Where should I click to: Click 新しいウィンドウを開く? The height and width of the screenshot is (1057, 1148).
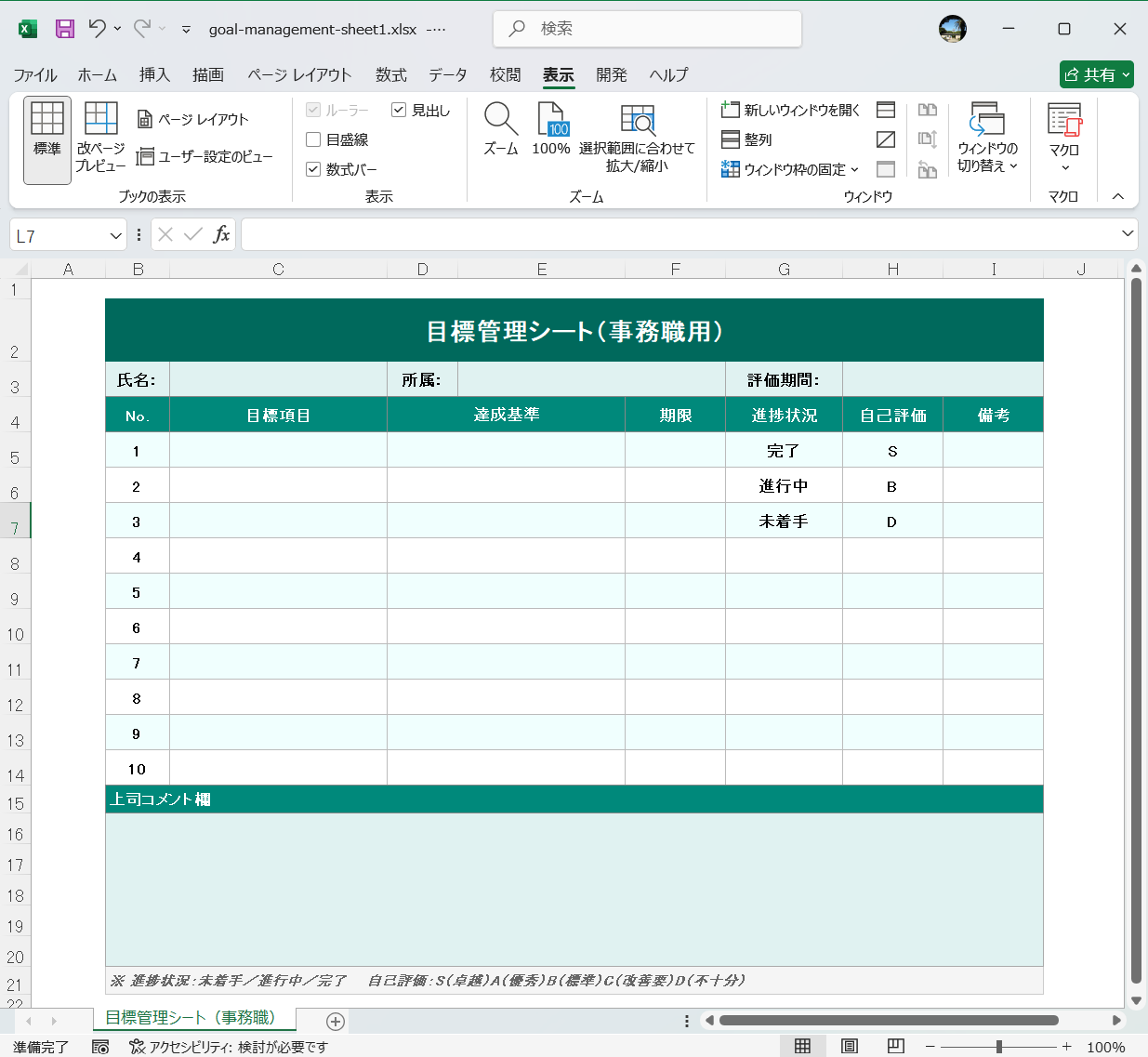[x=791, y=110]
